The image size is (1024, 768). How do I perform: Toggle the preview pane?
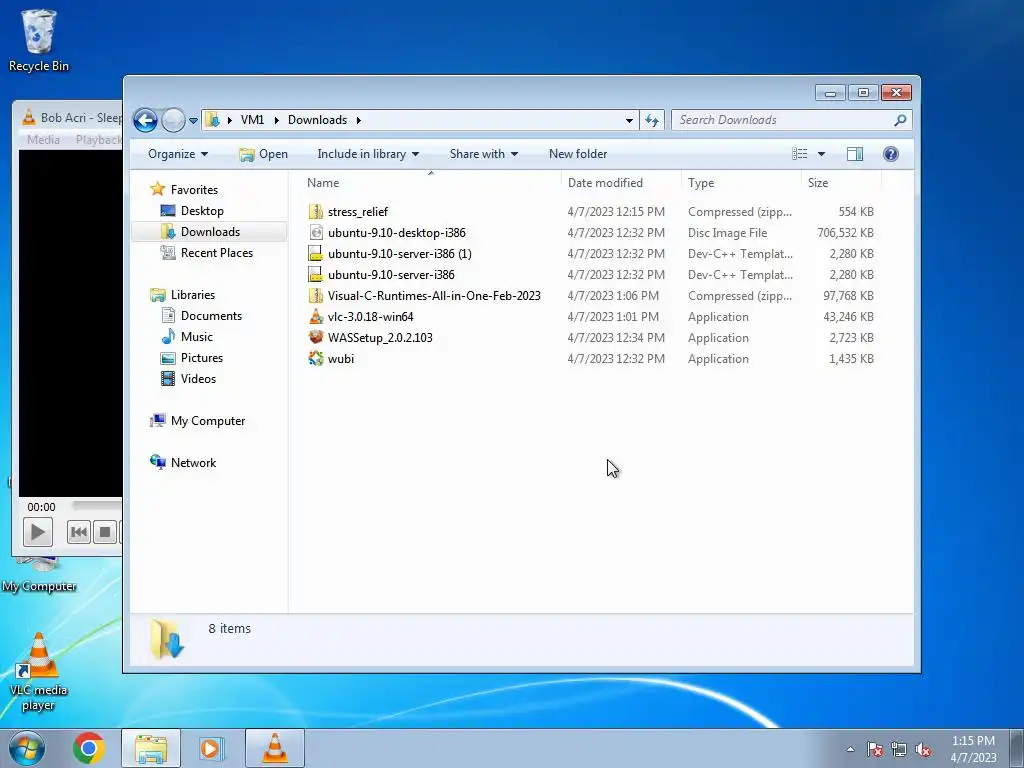point(854,154)
